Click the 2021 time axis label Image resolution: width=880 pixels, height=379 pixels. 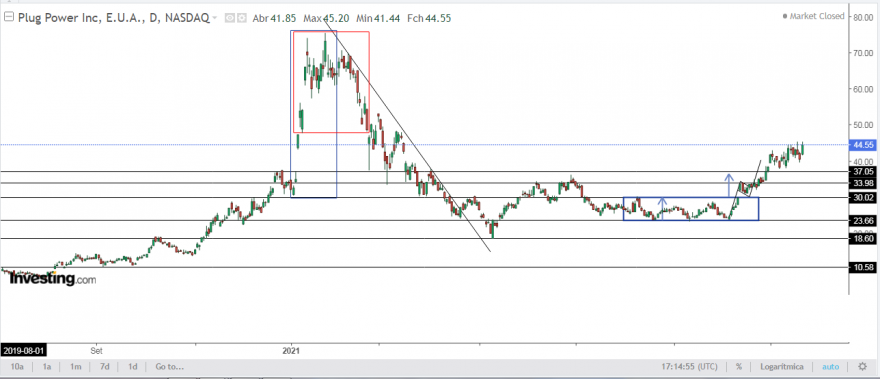tap(292, 350)
